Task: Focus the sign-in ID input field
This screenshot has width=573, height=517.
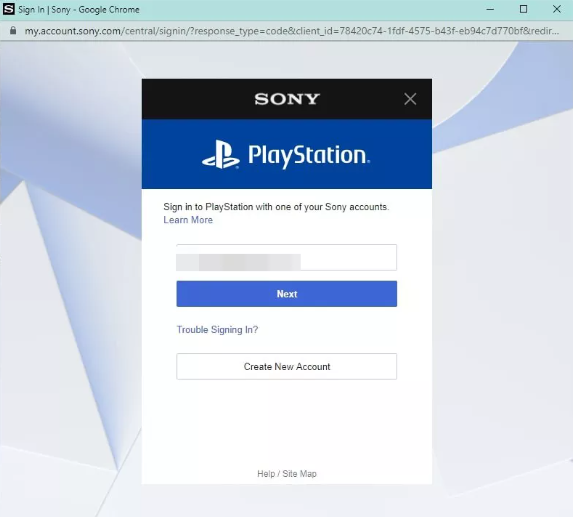Action: pyautogui.click(x=286, y=258)
